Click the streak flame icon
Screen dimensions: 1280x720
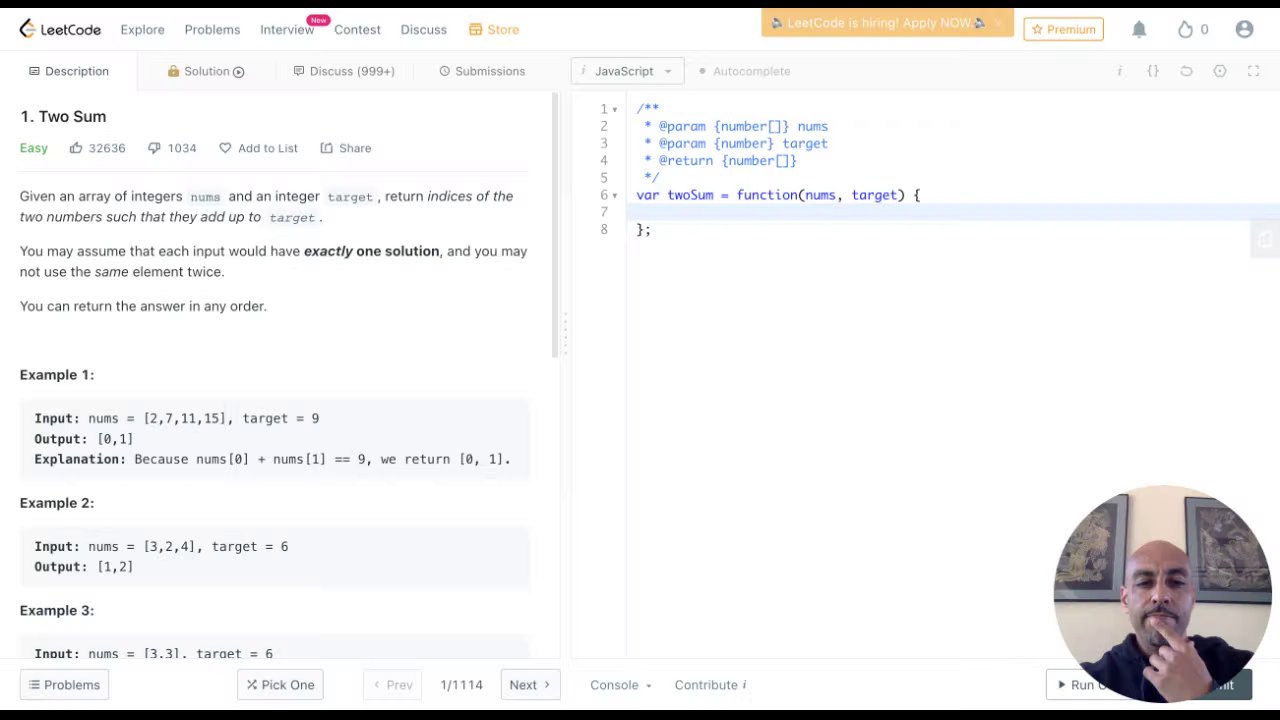pos(1185,30)
